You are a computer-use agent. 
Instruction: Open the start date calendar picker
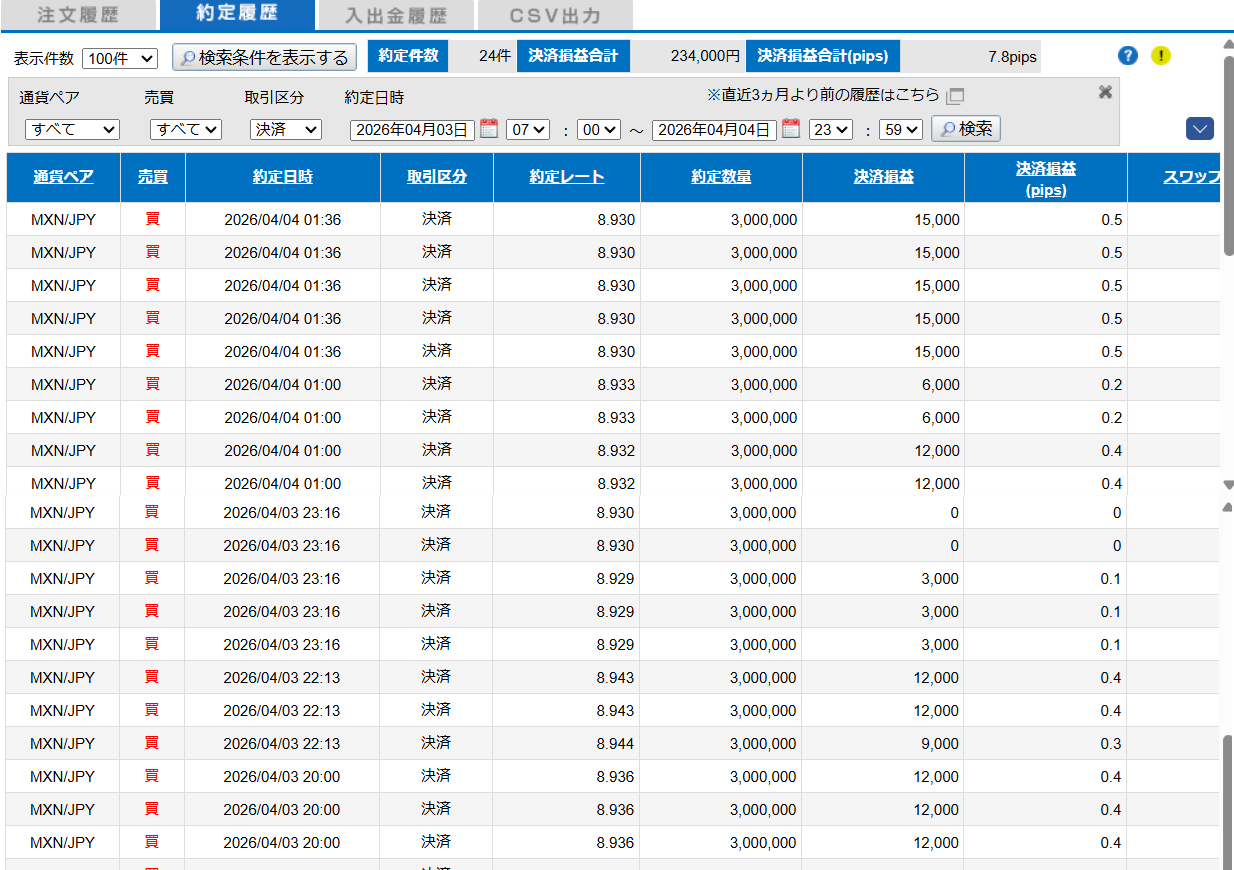tap(489, 129)
